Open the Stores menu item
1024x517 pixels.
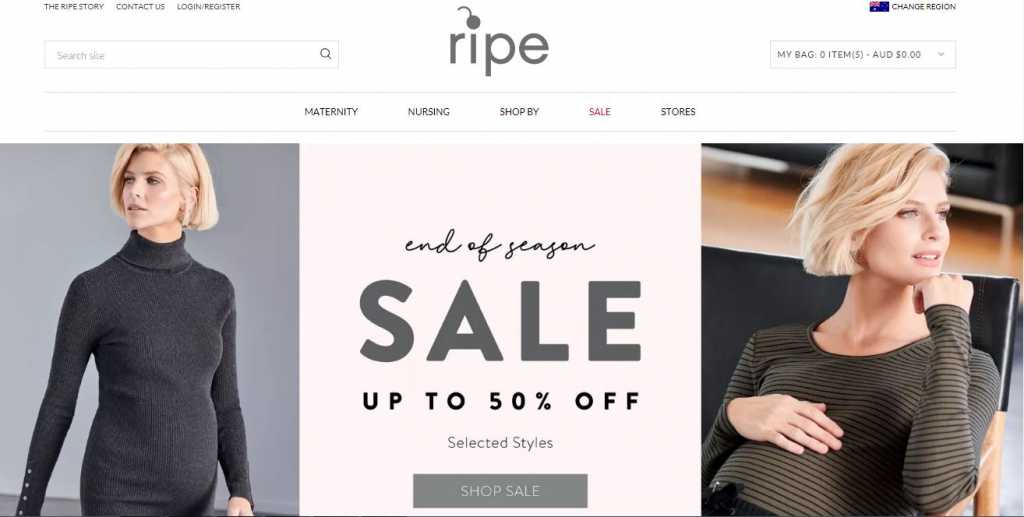(x=678, y=112)
